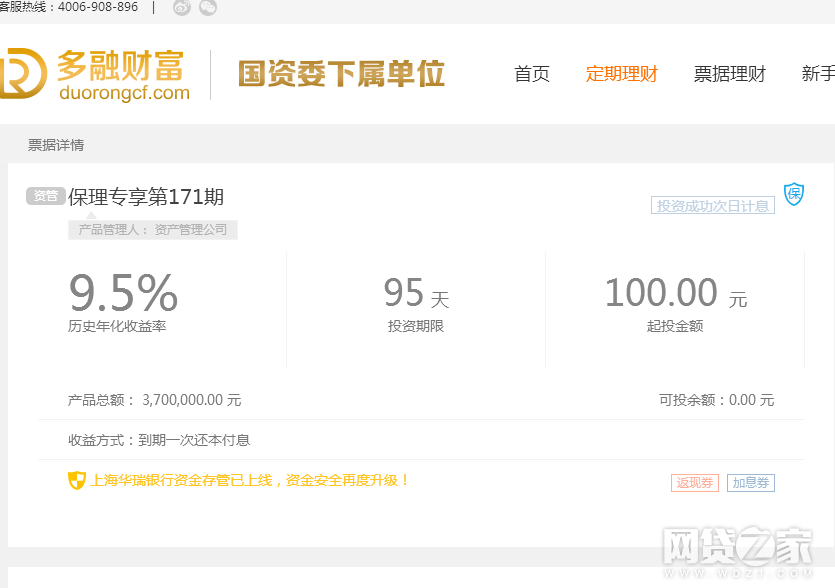Click 产品管理人 资产管理公司 tooltip
Image resolution: width=835 pixels, height=588 pixels.
[x=153, y=230]
